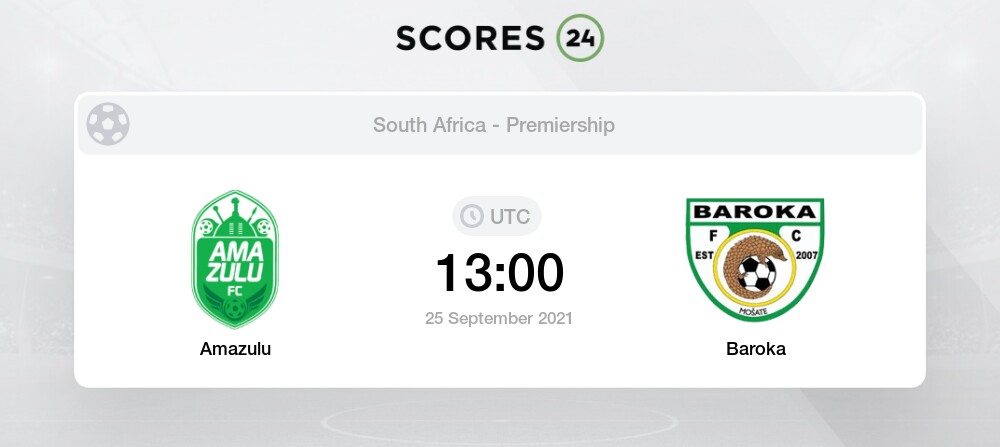Click hut emblem atop Amazulu crest
1000x447 pixels.
(235, 218)
